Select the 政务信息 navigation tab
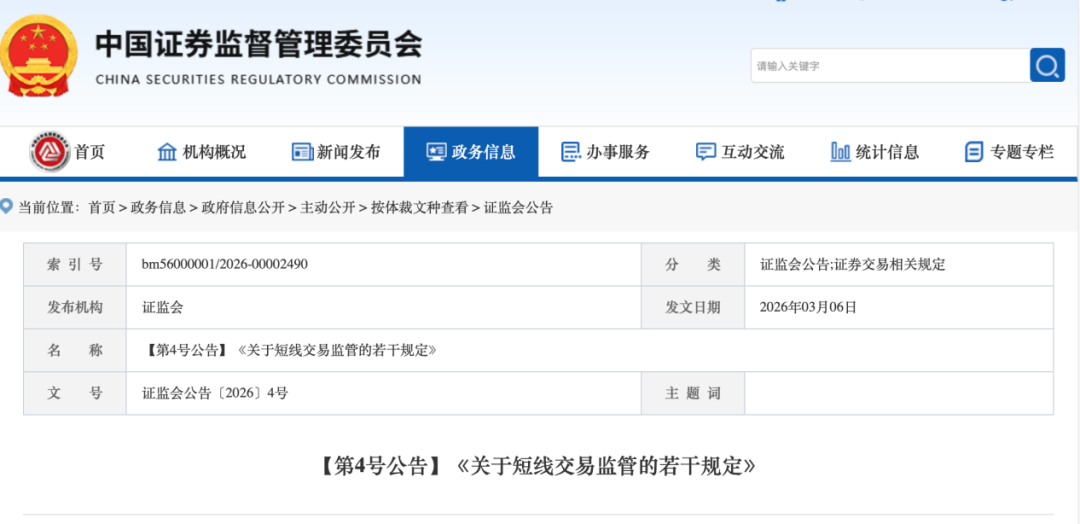Viewport: 1080px width, 524px height. (471, 151)
